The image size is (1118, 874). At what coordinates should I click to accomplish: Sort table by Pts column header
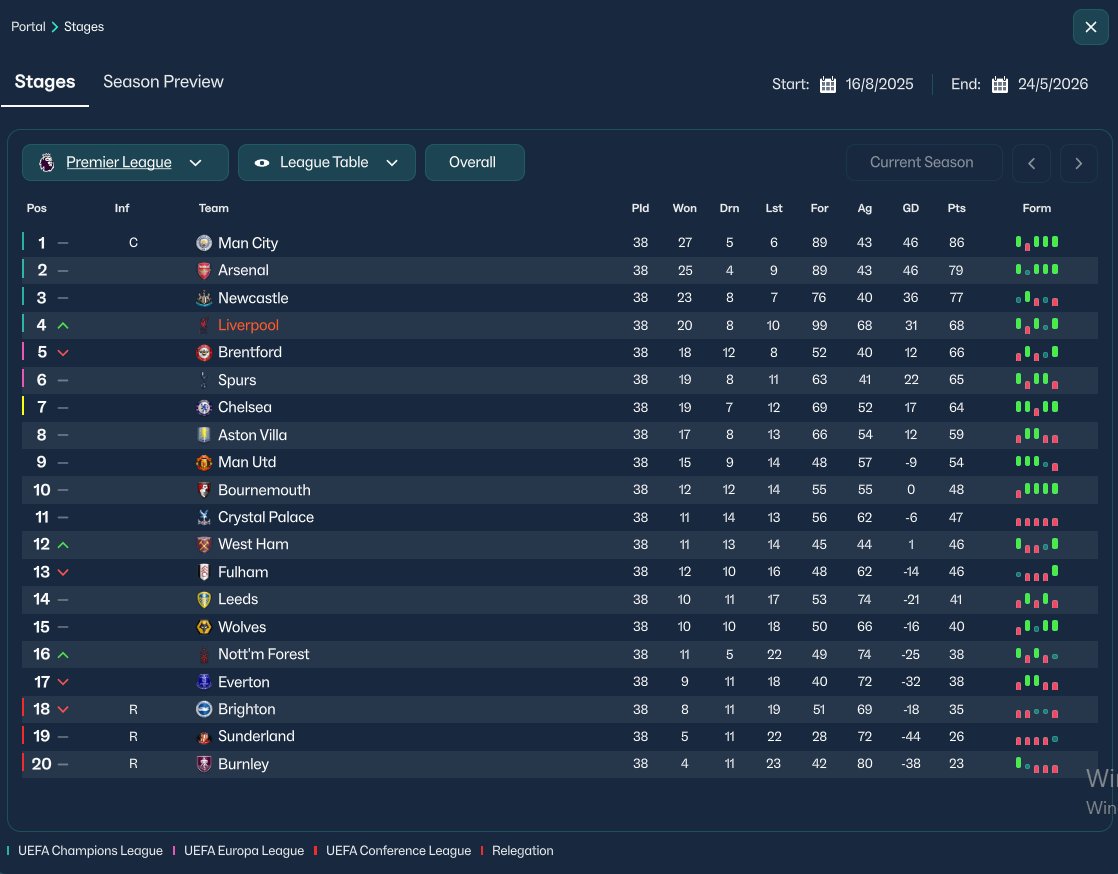pyautogui.click(x=956, y=208)
